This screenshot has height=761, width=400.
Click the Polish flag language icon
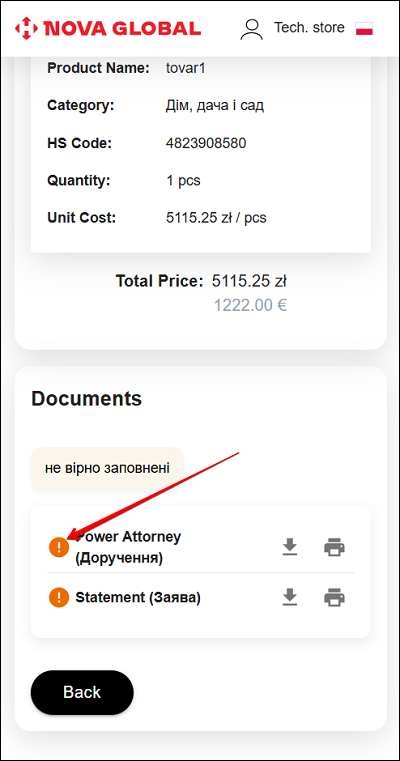pyautogui.click(x=364, y=28)
